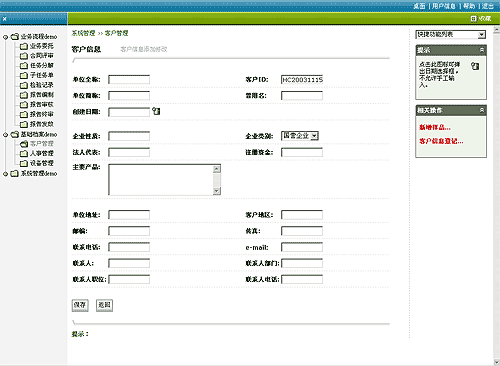
Task: Click the calendar icon inside the 提示 tip box
Action: click(475, 66)
